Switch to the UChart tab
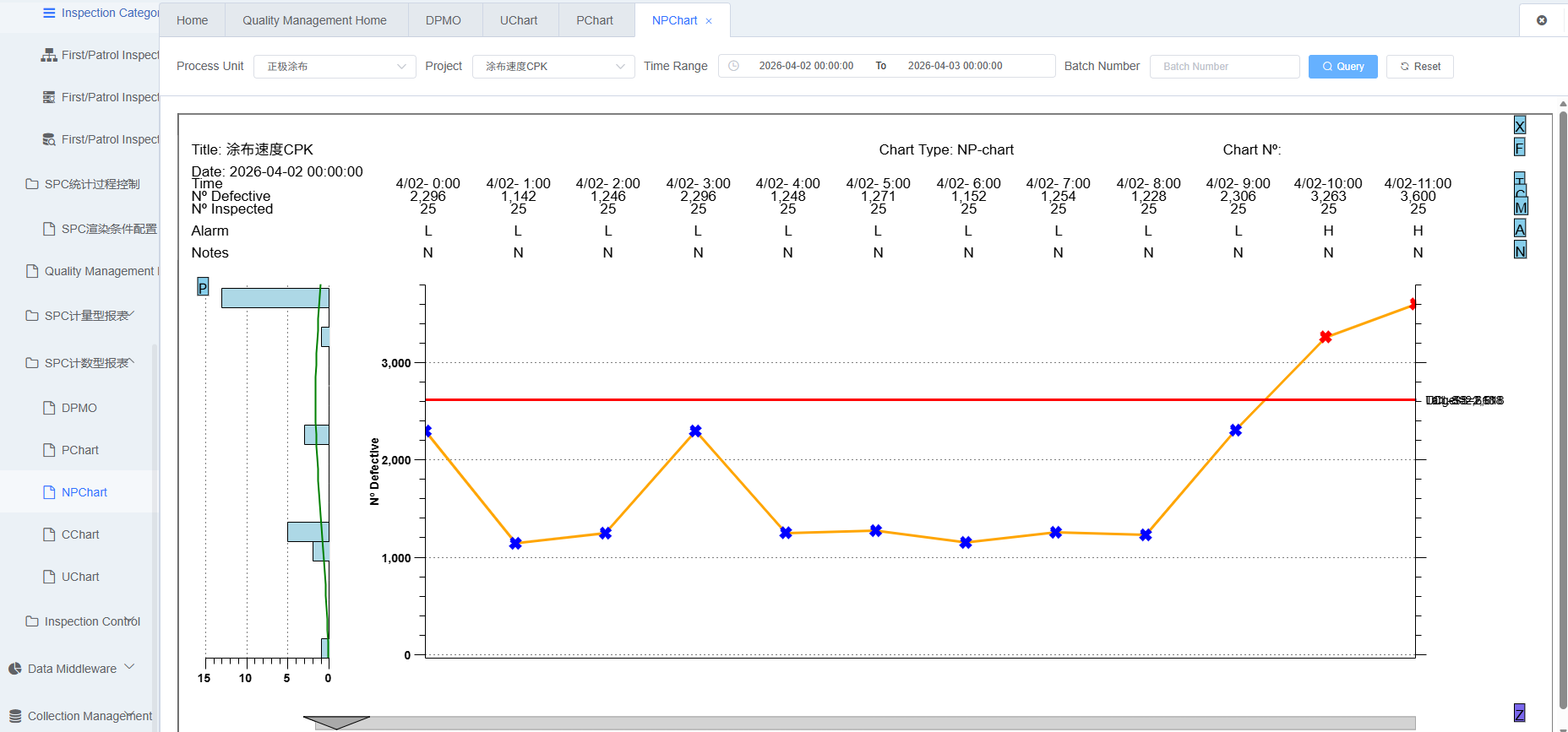This screenshot has width=1568, height=732. coord(519,20)
